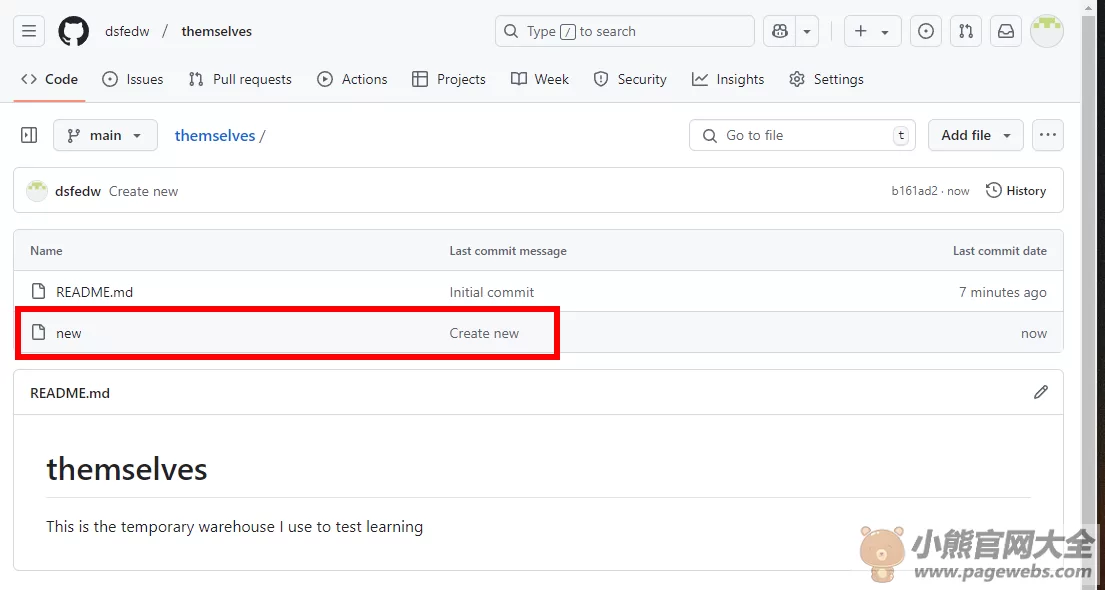
Task: Switch to the Projects tab
Action: pyautogui.click(x=449, y=79)
